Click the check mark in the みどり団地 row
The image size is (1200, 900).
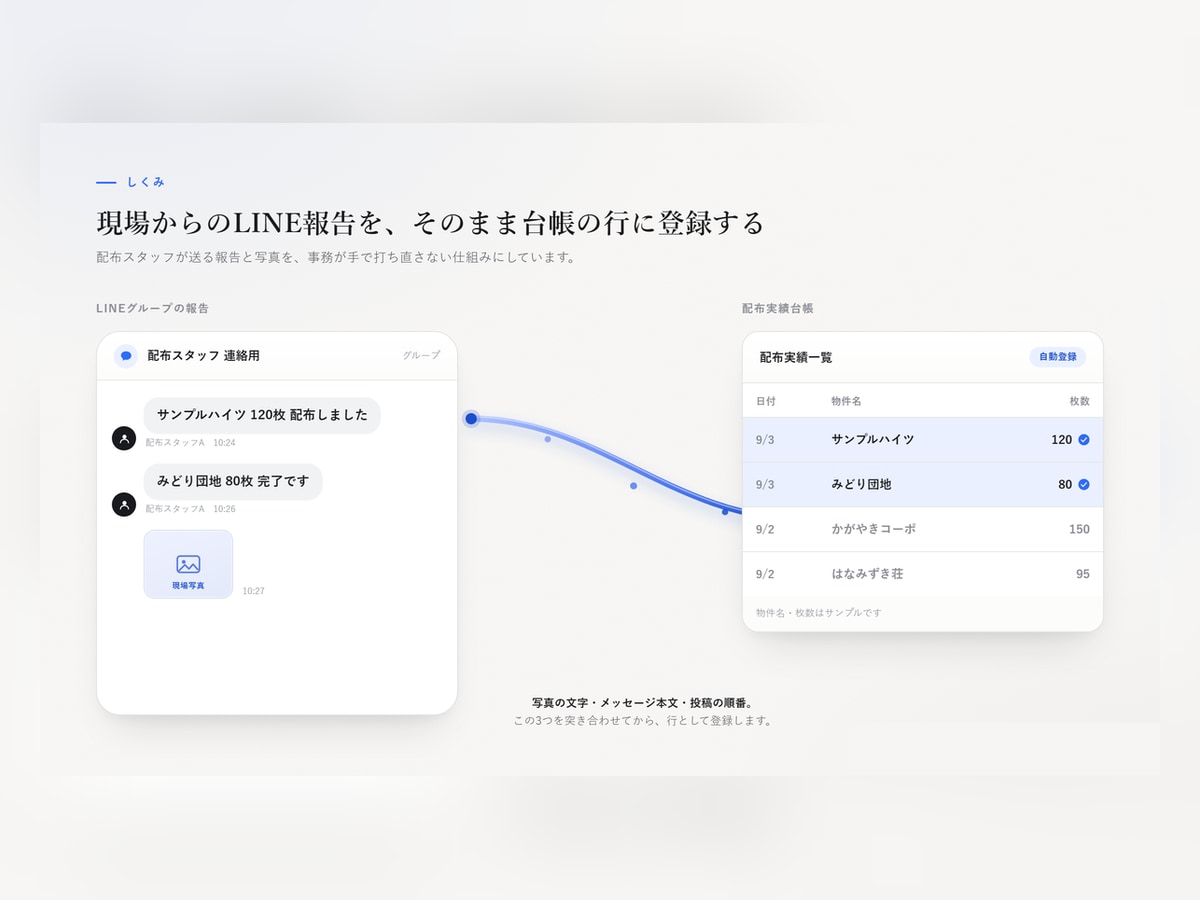pyautogui.click(x=1084, y=484)
